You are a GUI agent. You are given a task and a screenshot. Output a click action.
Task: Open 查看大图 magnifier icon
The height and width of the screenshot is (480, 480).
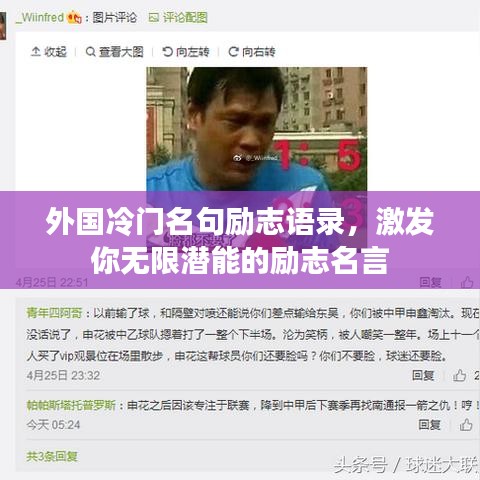click(x=90, y=52)
